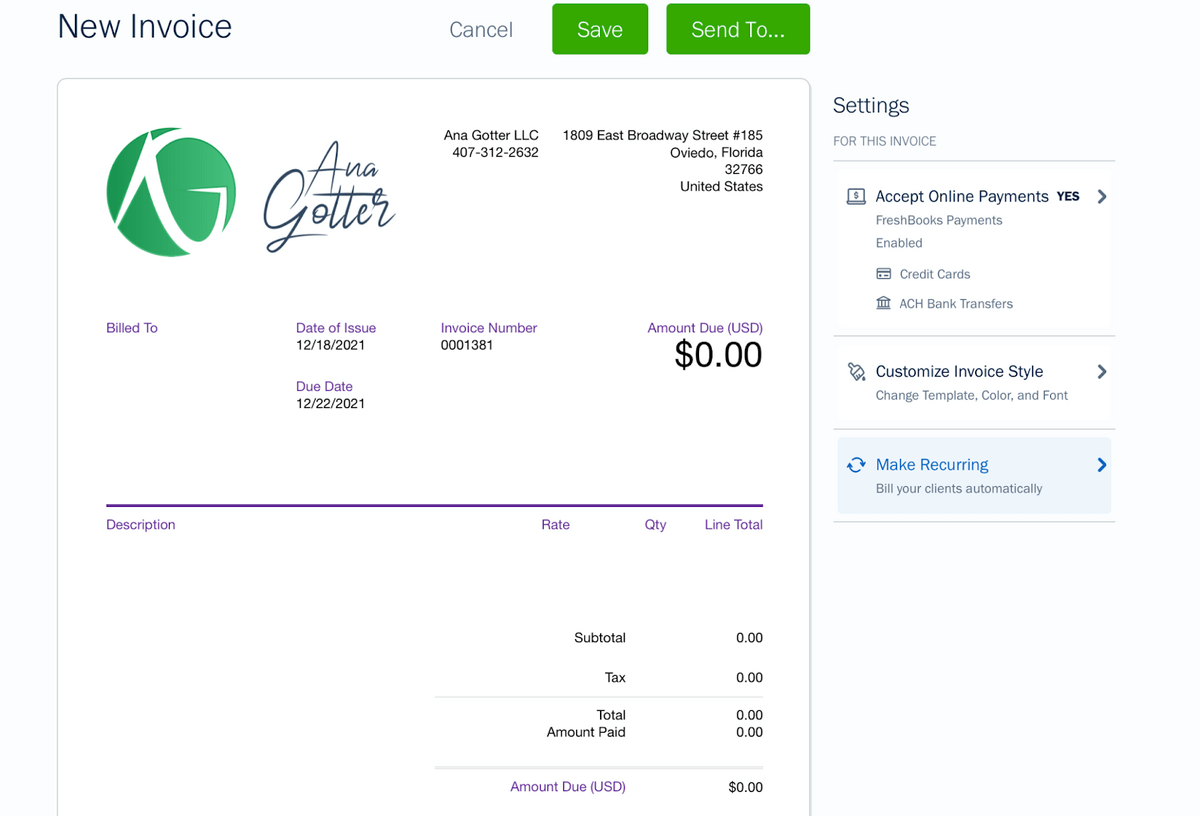Toggle the online payments YES indicator
Viewport: 1200px width, 816px height.
pos(1068,197)
